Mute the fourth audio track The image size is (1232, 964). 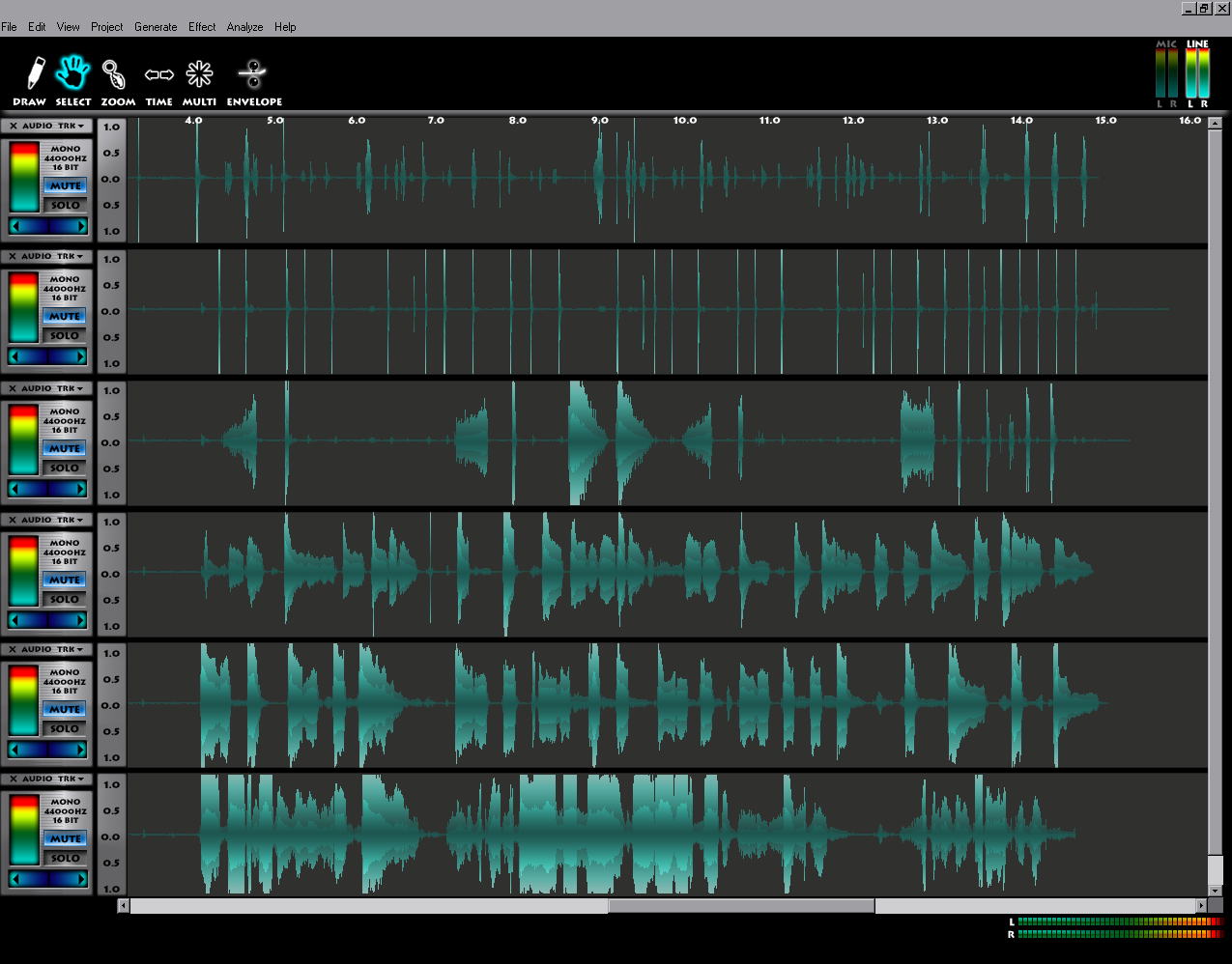66,580
